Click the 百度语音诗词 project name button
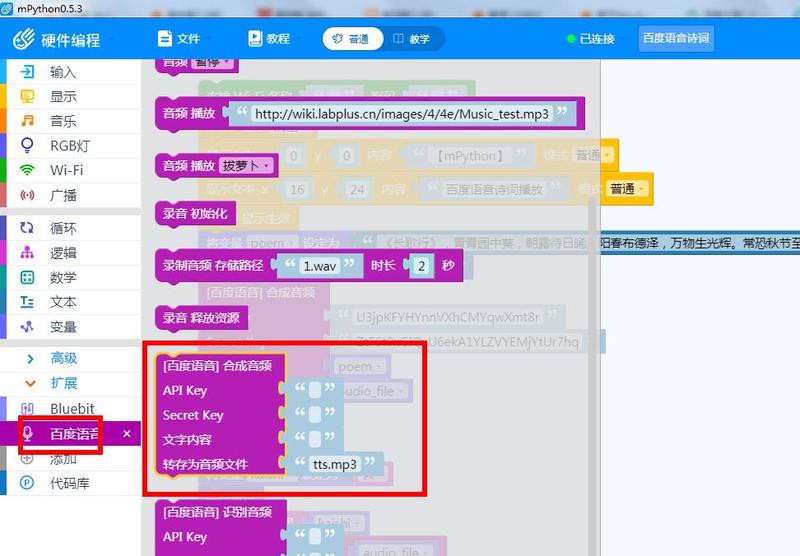Screen dimensions: 800x556 (676, 39)
